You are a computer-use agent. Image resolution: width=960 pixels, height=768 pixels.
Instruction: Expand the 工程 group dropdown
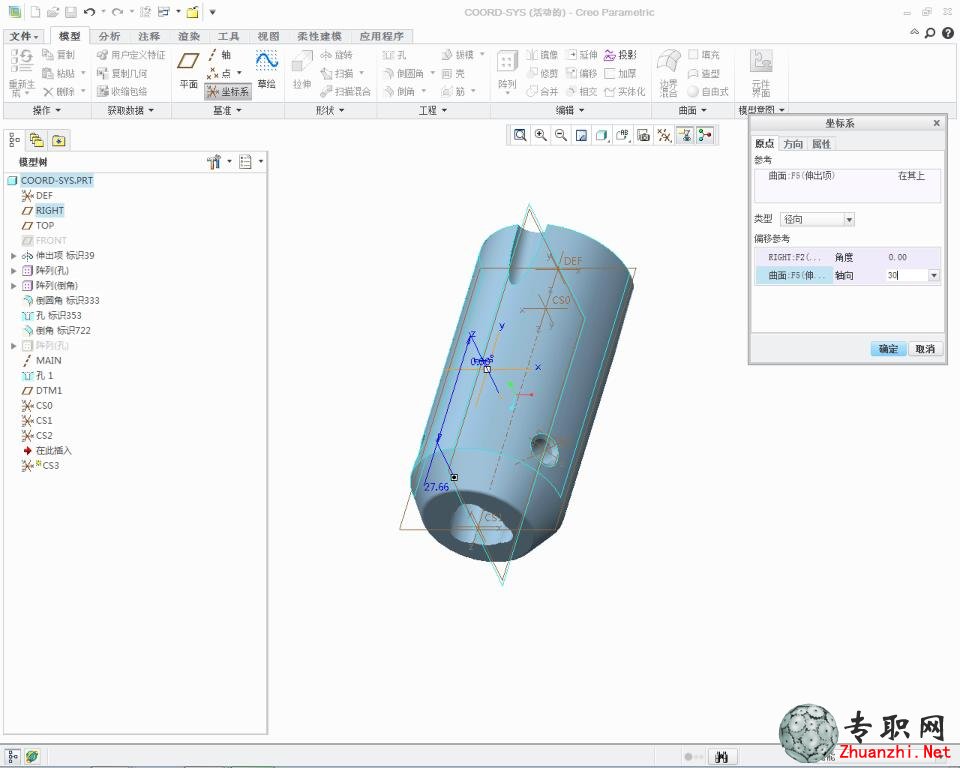click(433, 110)
